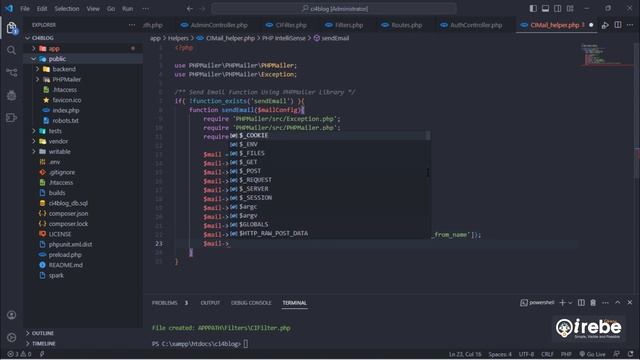Toggle the bottom panel layout icon
Viewport: 640px width, 360px height.
tap(545, 9)
